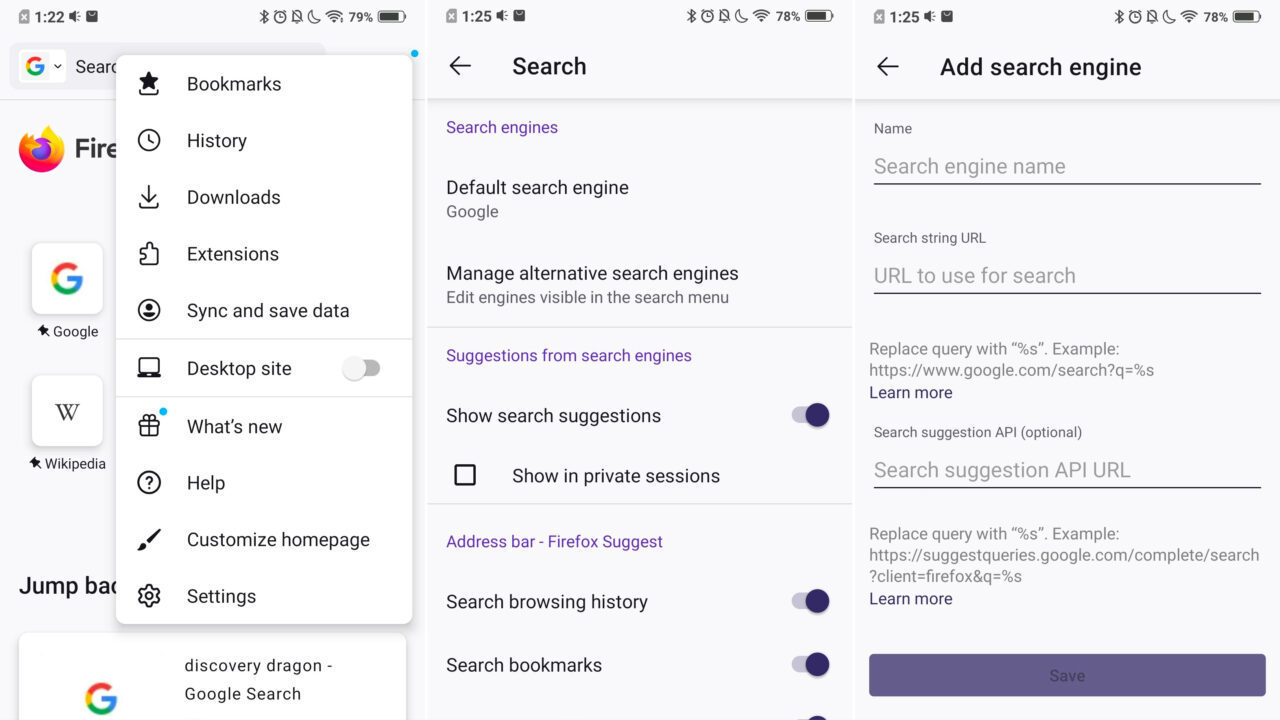
Task: Disable Show search suggestions
Action: pos(808,415)
